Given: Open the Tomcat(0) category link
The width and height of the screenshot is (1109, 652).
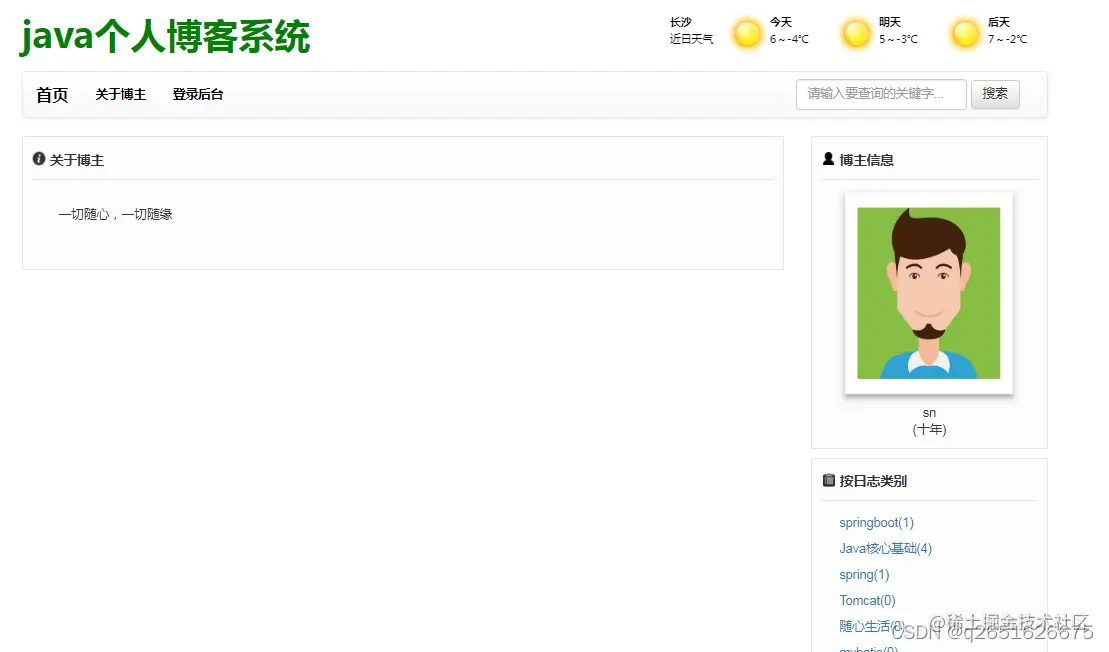Looking at the screenshot, I should (x=867, y=600).
